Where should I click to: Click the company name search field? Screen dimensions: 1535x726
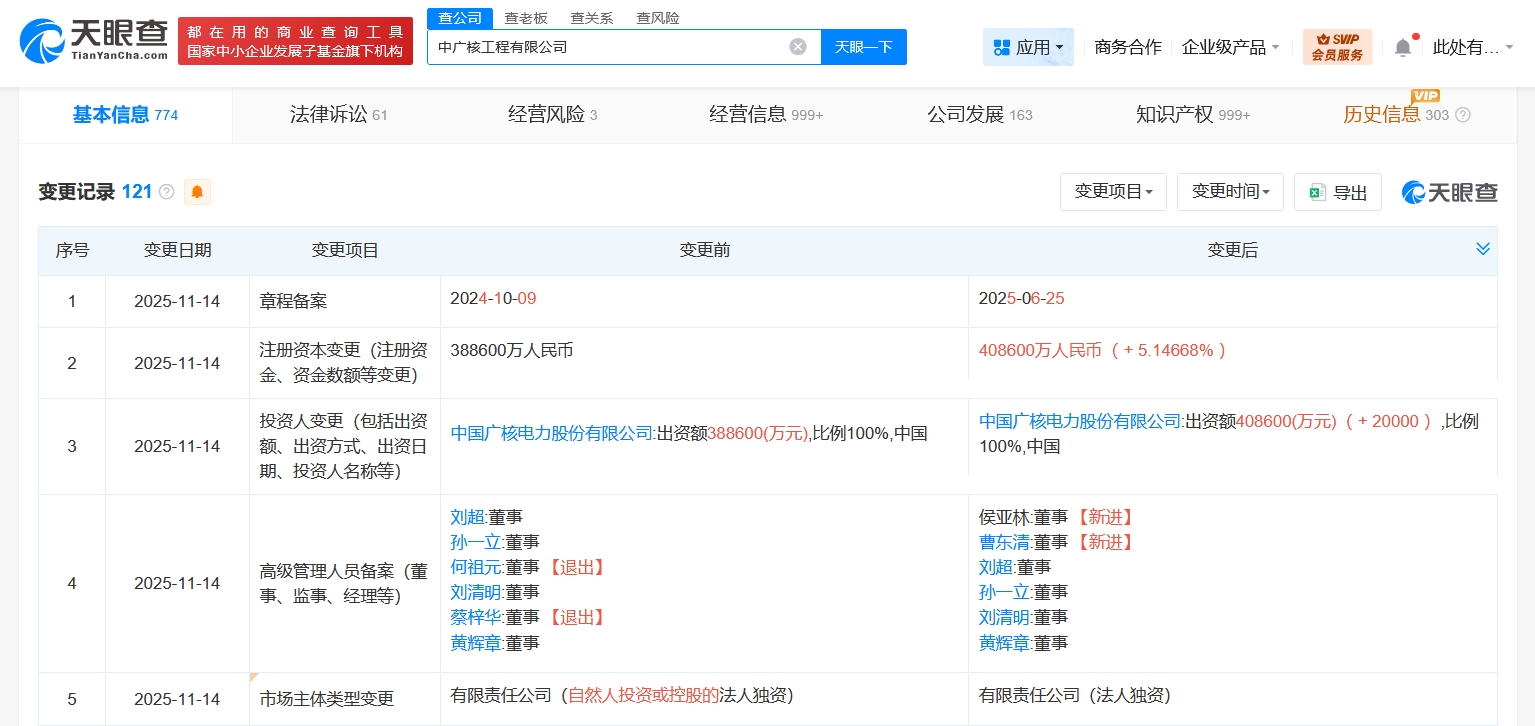click(x=605, y=47)
